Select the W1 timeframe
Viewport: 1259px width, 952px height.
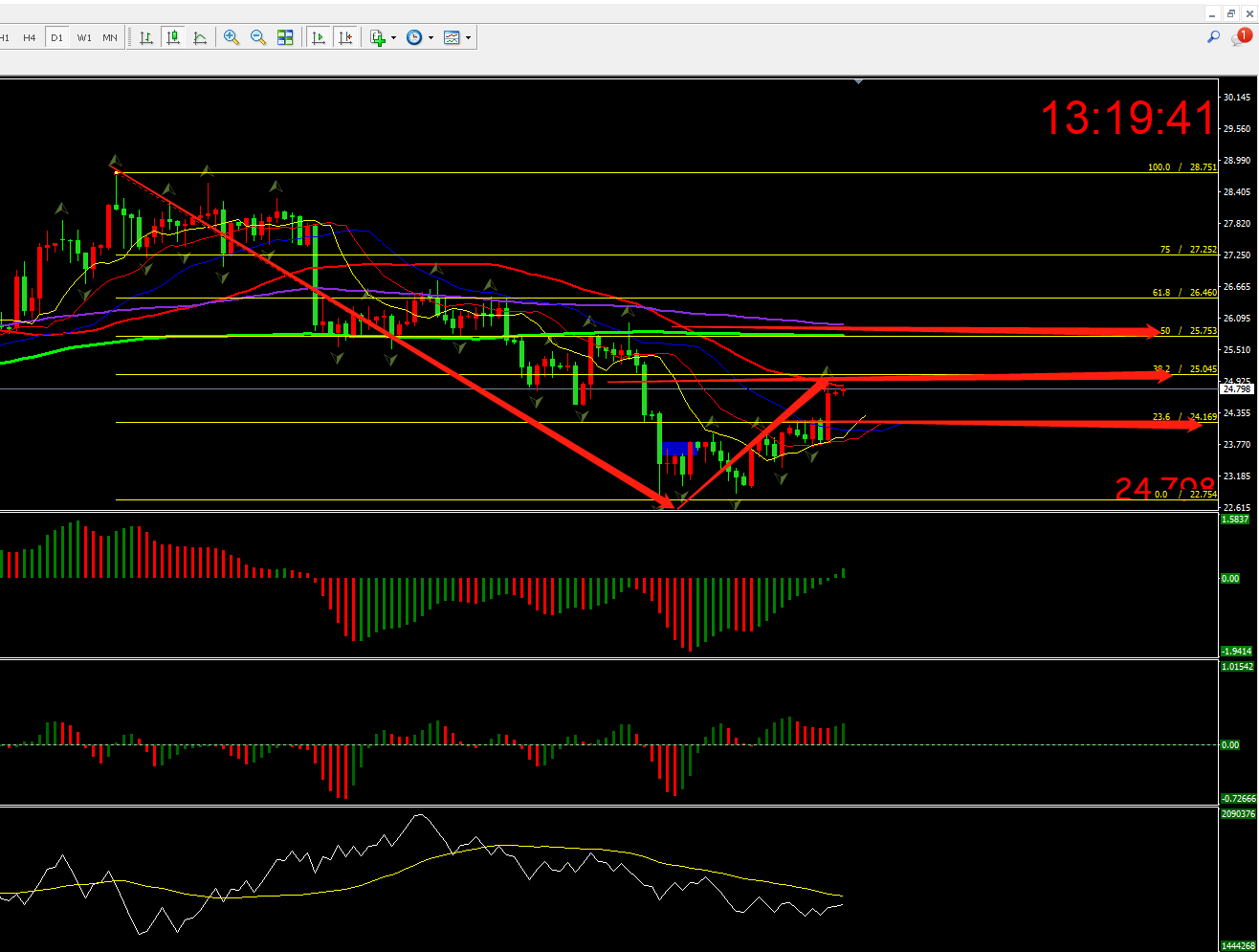point(84,37)
